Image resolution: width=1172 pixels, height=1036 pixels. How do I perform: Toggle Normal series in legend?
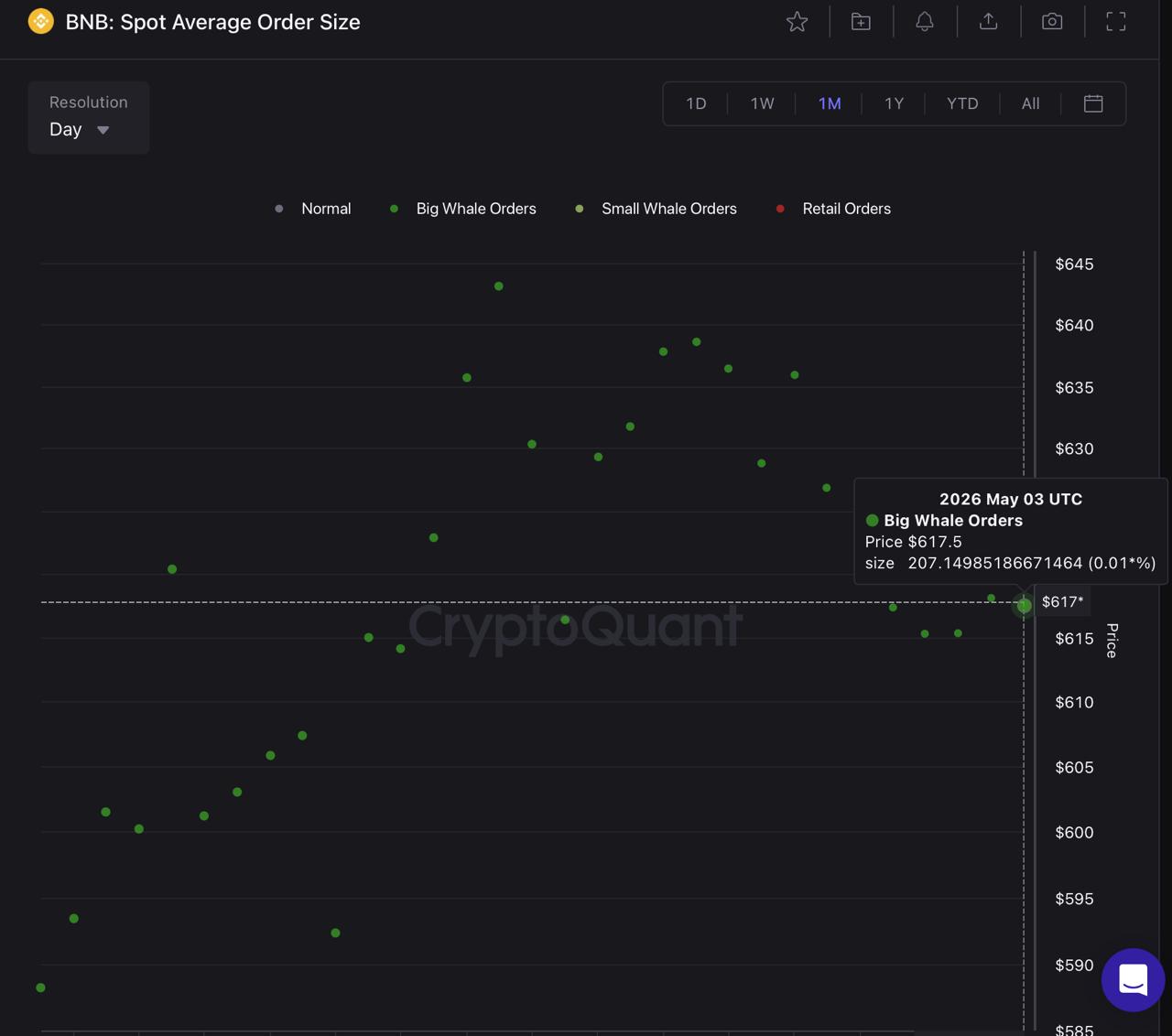tap(313, 209)
